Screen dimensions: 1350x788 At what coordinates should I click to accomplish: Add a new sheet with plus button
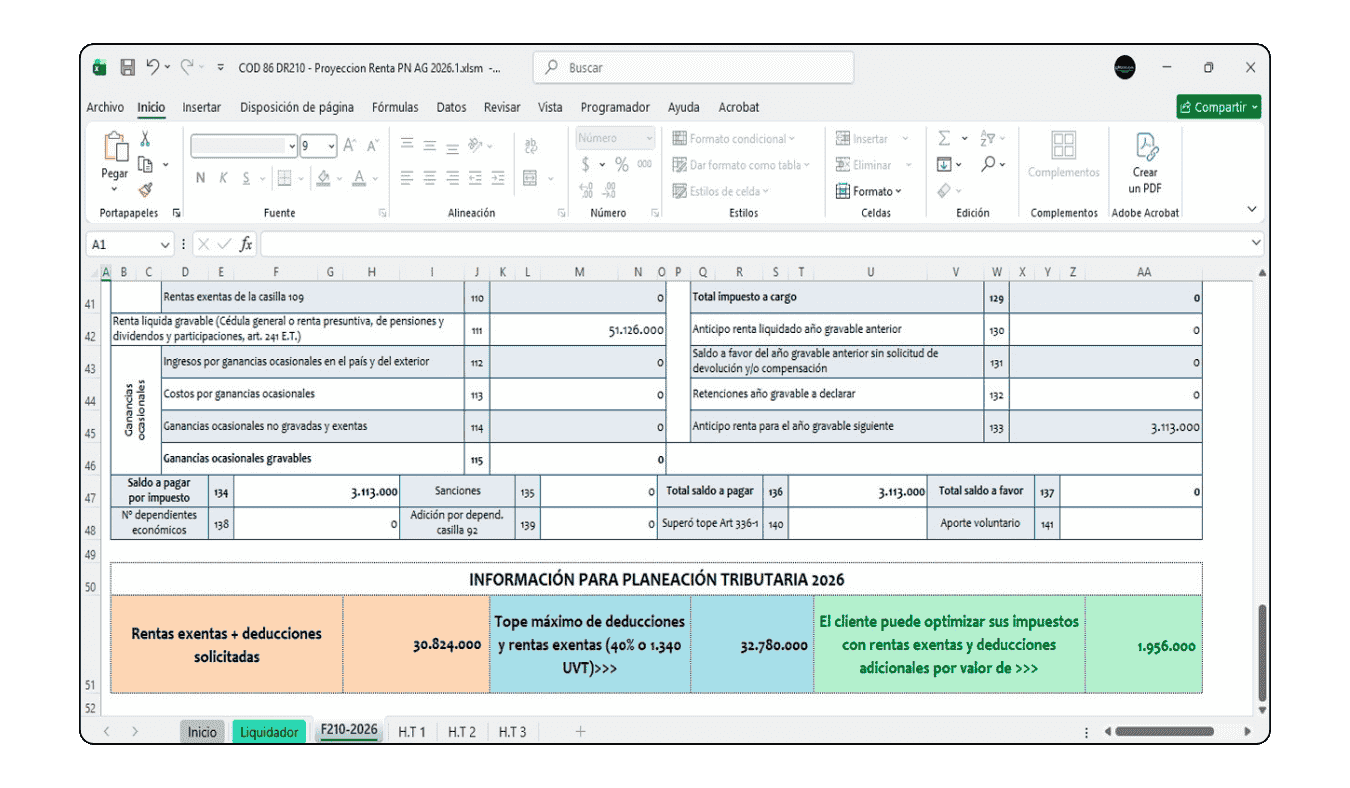click(580, 732)
